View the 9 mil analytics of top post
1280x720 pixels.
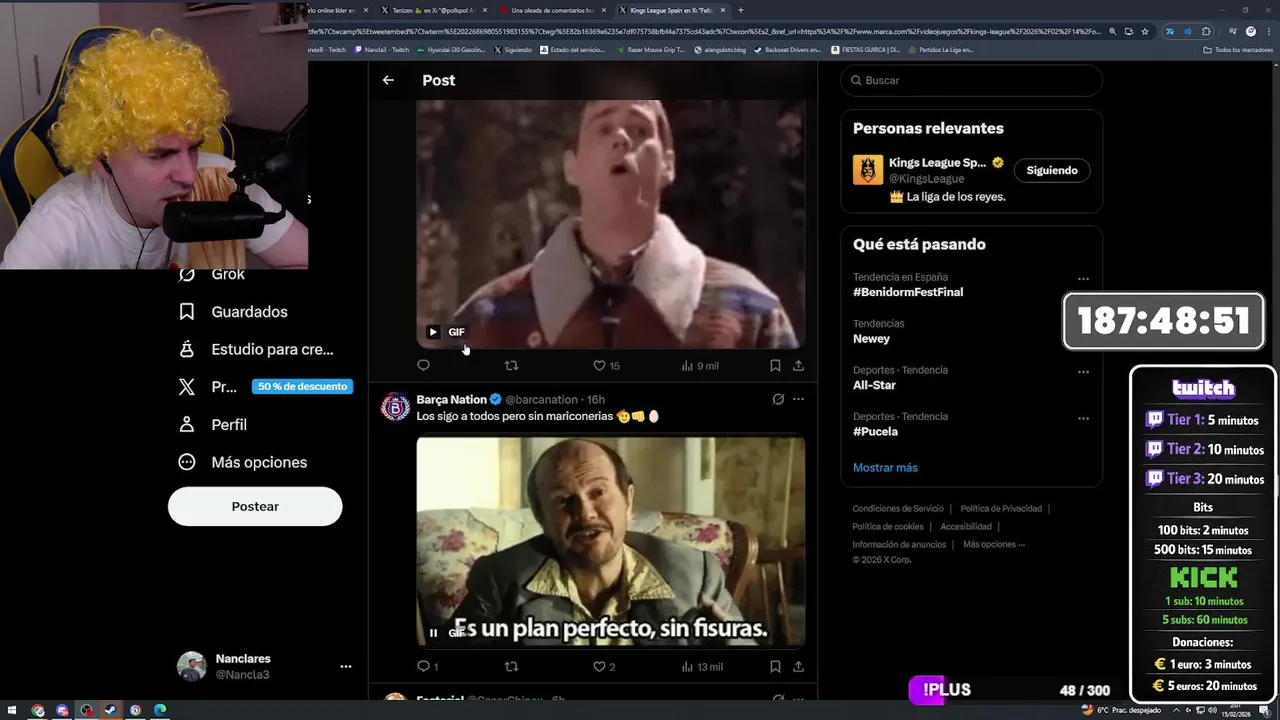click(700, 366)
